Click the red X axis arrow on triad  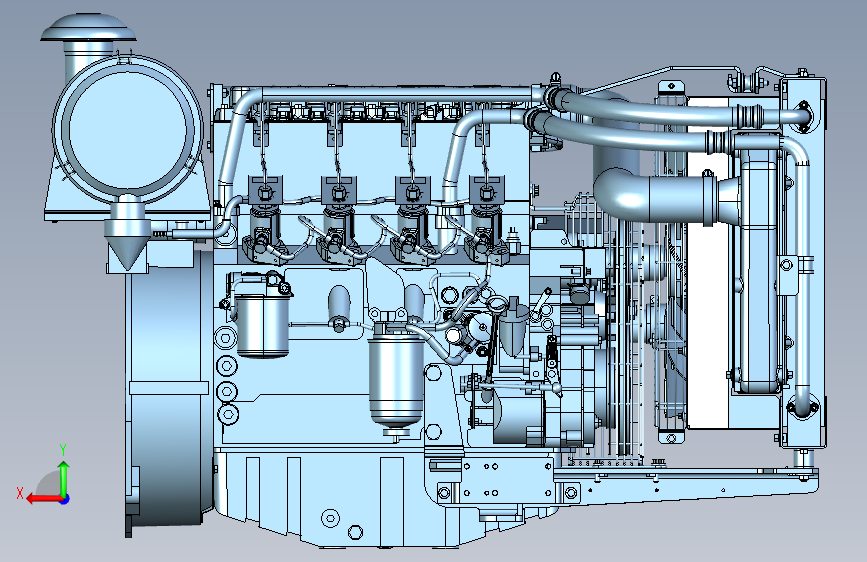coord(43,499)
